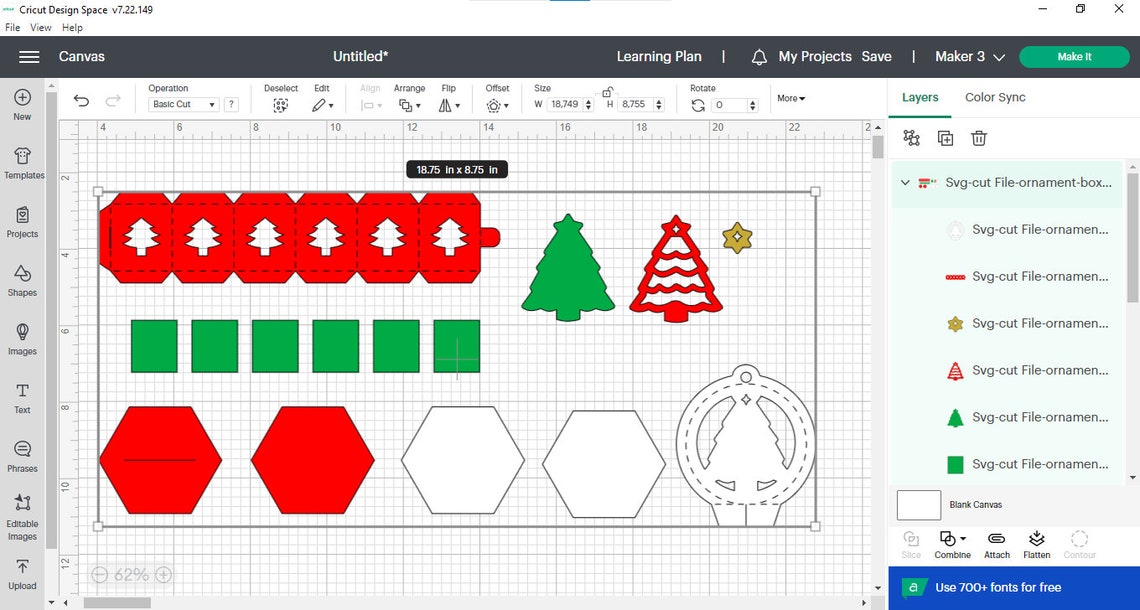Click the Save button
The height and width of the screenshot is (610, 1140).
(876, 57)
